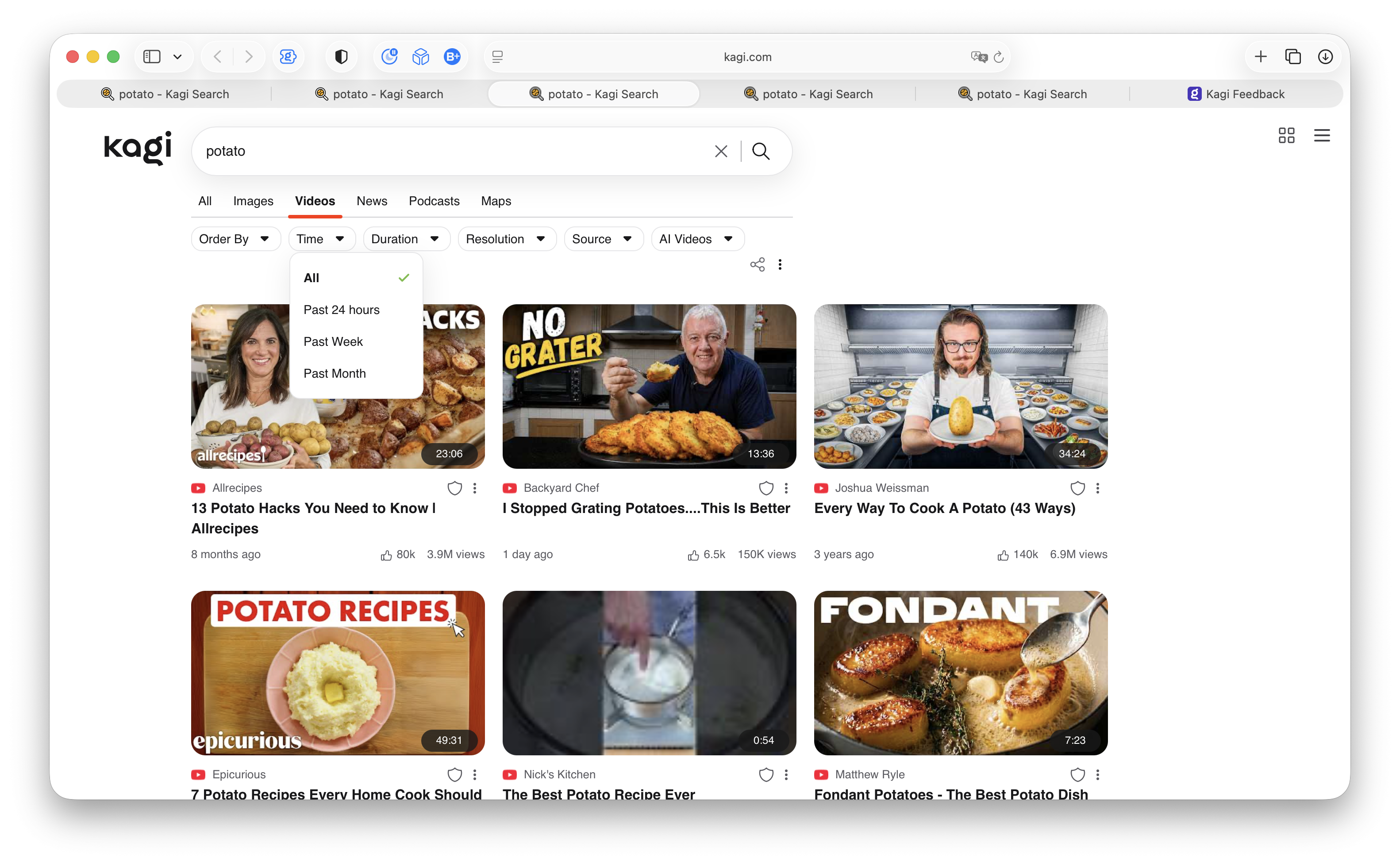
Task: Click the shield icon for Joshua Weissman
Action: tap(1077, 488)
